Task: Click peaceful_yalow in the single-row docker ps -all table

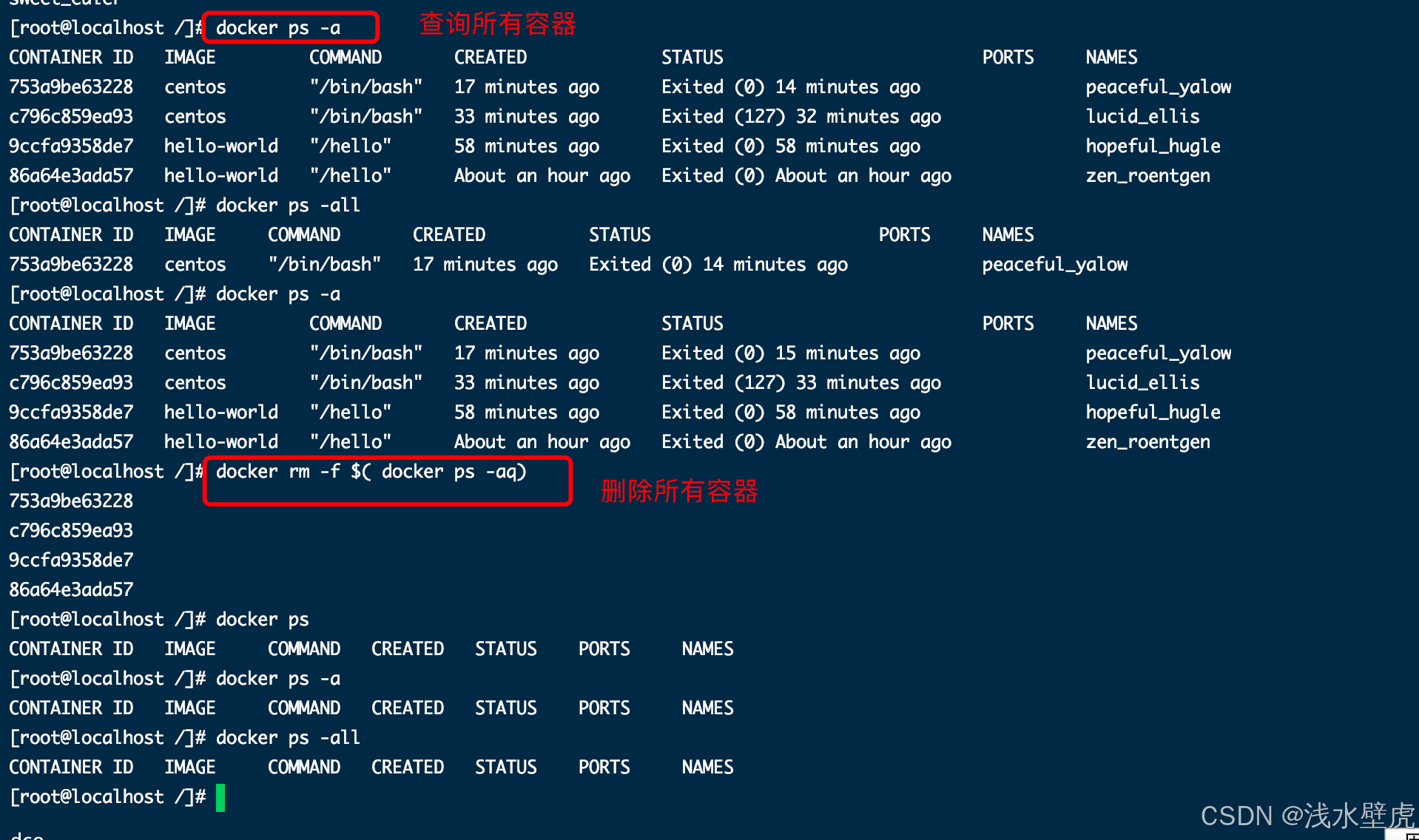Action: 1054,265
